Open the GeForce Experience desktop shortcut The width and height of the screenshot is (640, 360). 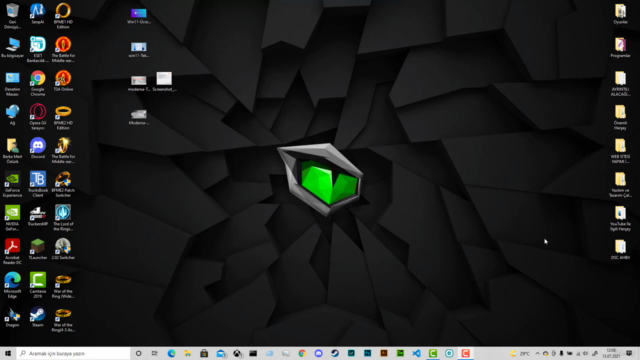12,184
